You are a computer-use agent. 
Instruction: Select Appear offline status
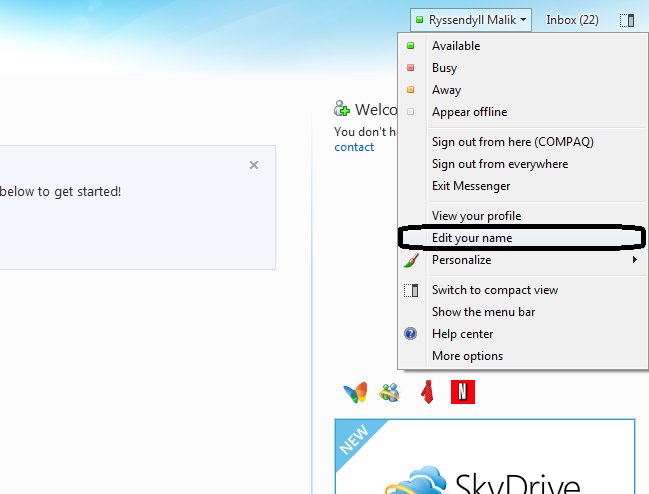pyautogui.click(x=469, y=112)
